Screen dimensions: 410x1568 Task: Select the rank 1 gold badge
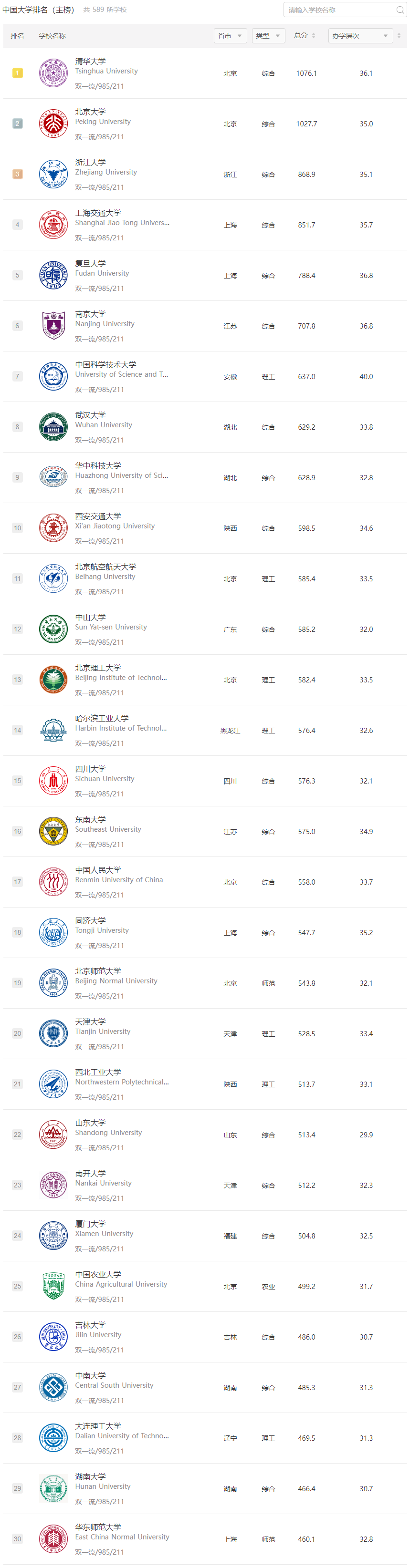coord(17,73)
